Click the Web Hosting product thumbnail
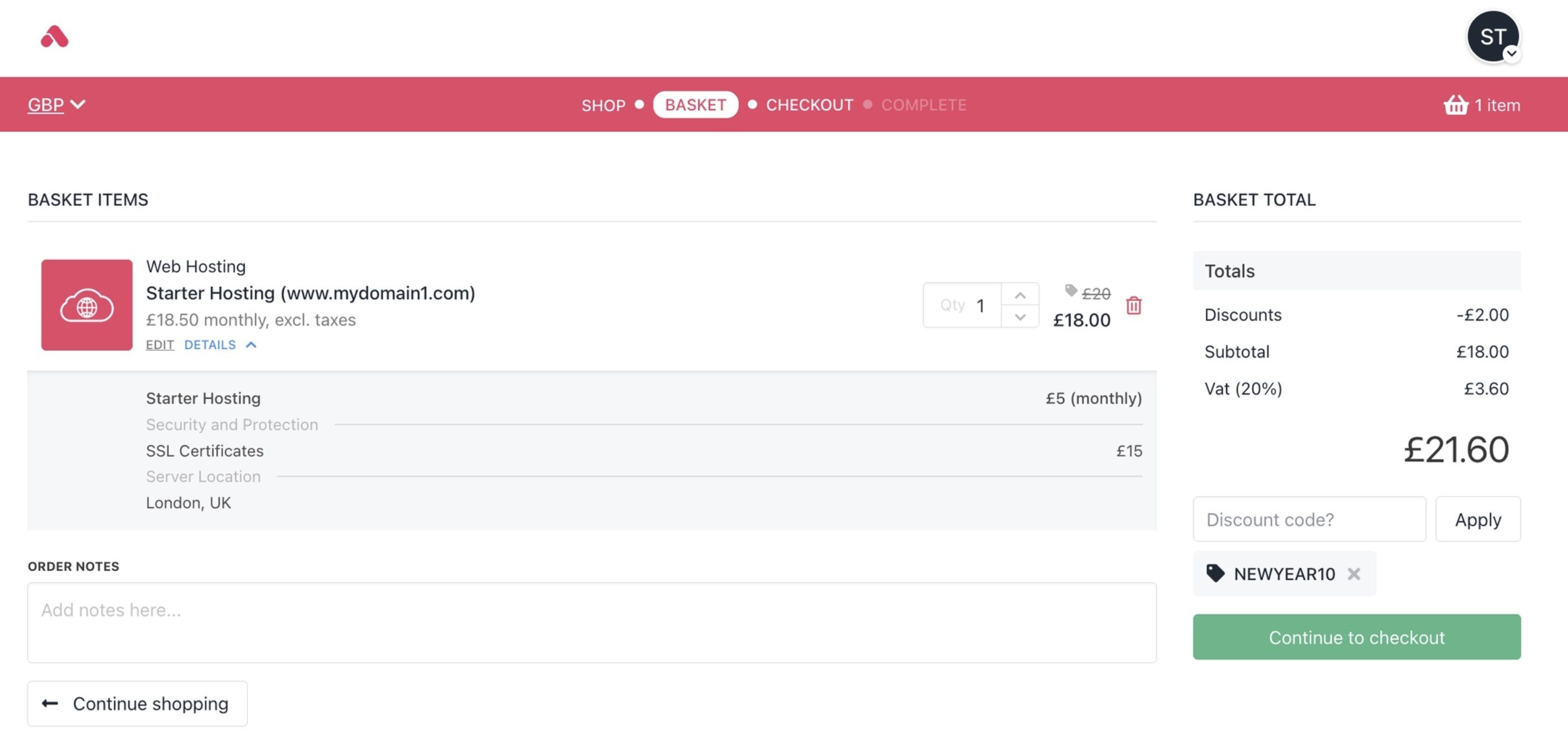The image size is (1568, 745). point(86,305)
